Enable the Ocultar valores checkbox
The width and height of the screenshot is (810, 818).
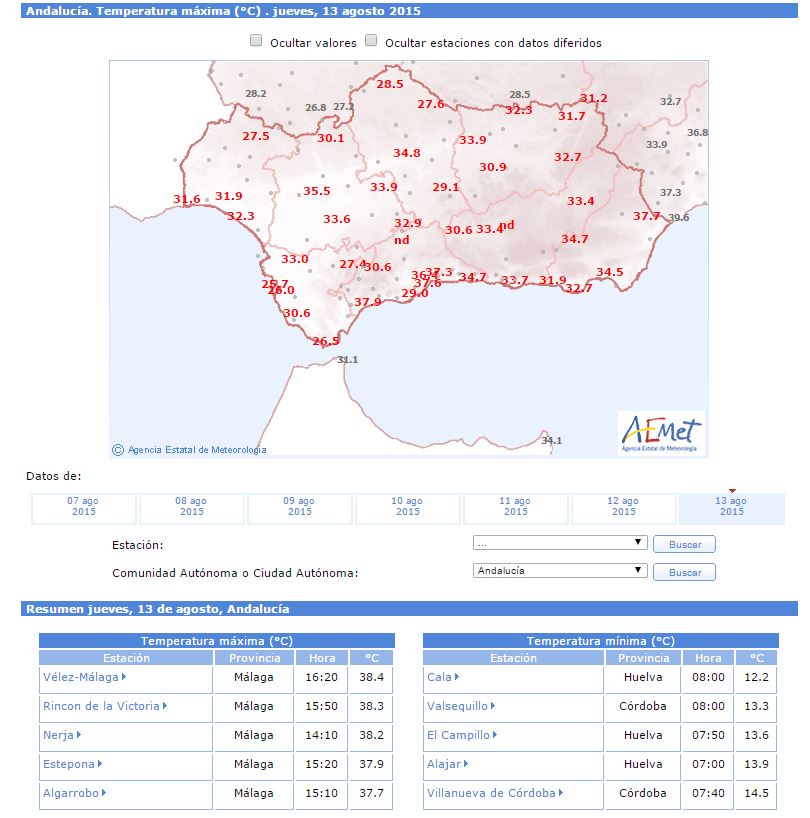point(256,42)
